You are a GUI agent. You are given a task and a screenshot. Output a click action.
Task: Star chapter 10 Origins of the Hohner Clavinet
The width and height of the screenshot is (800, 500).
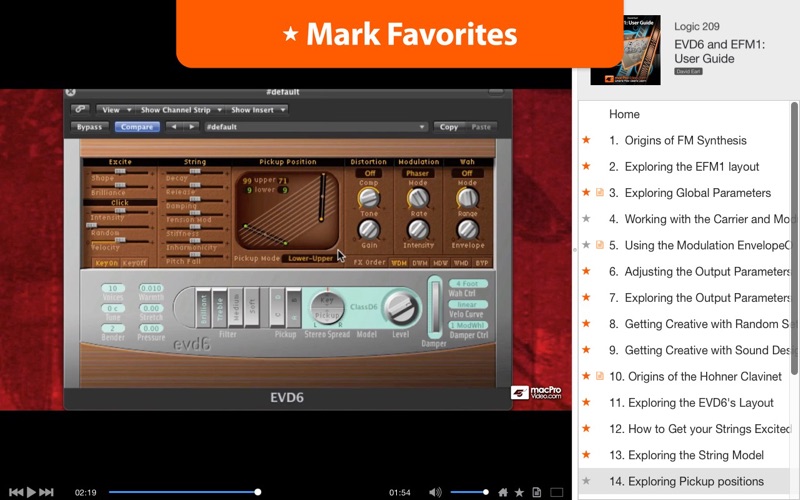point(587,377)
